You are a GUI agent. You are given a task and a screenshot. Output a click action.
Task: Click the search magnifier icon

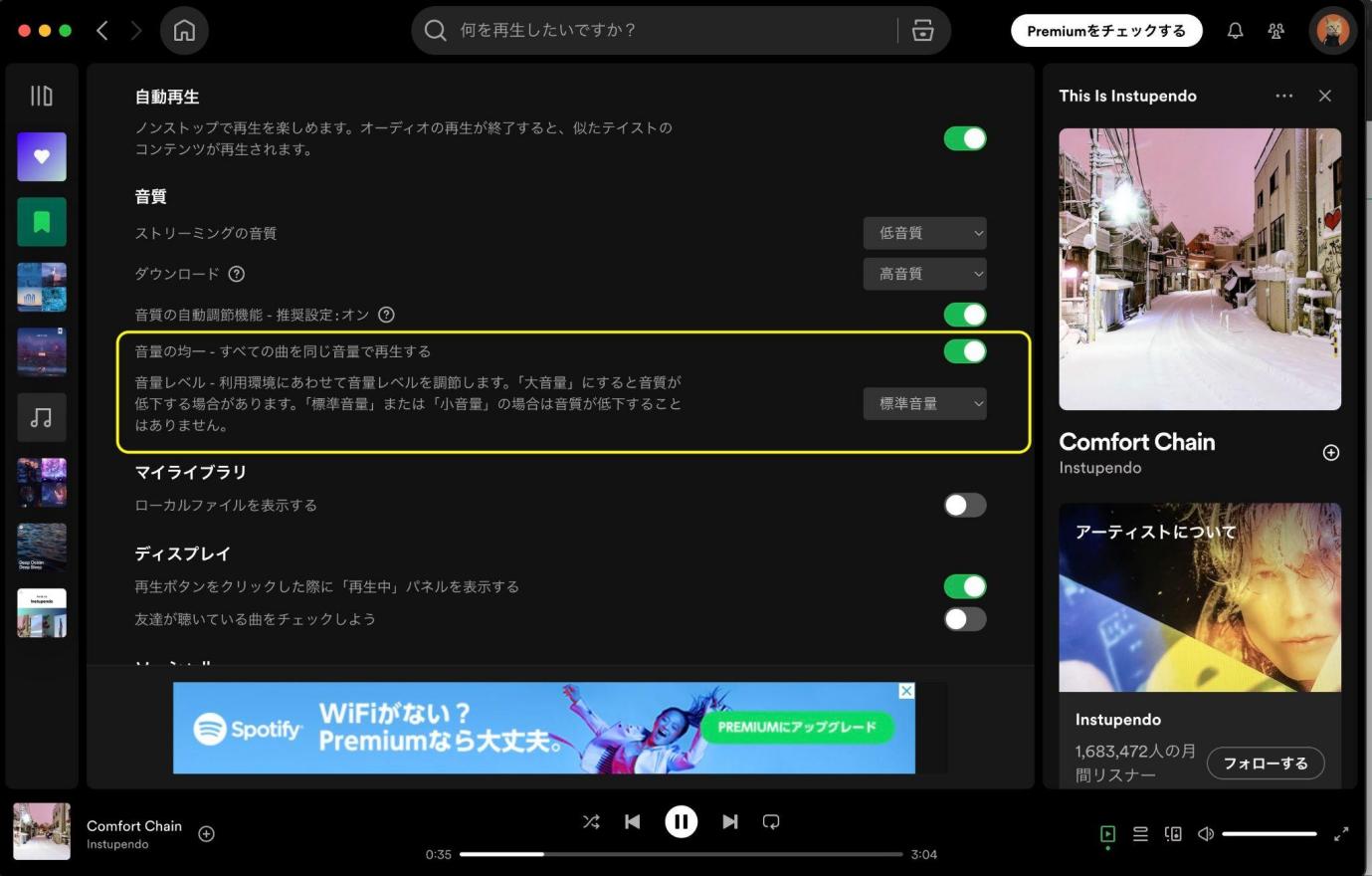(x=435, y=31)
